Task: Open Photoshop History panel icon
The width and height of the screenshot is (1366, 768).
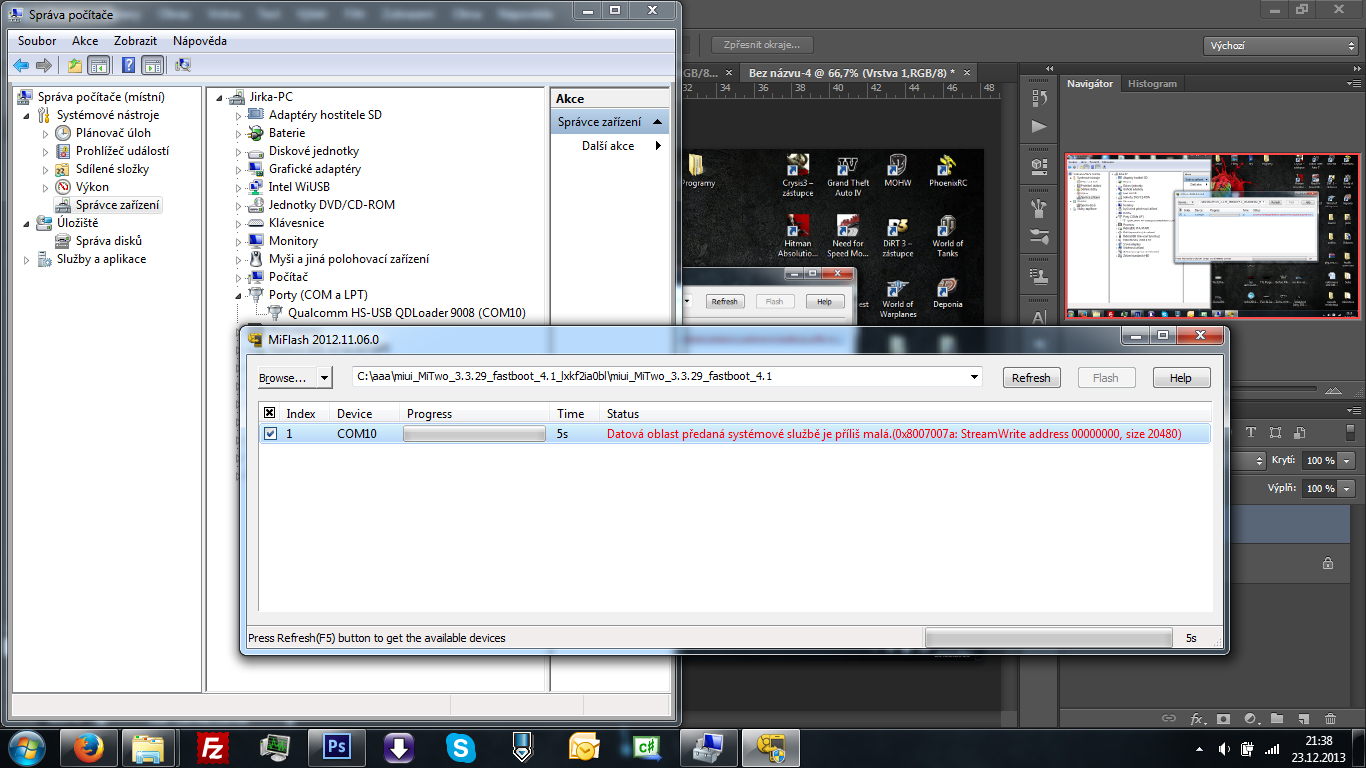Action: pyautogui.click(x=1039, y=98)
